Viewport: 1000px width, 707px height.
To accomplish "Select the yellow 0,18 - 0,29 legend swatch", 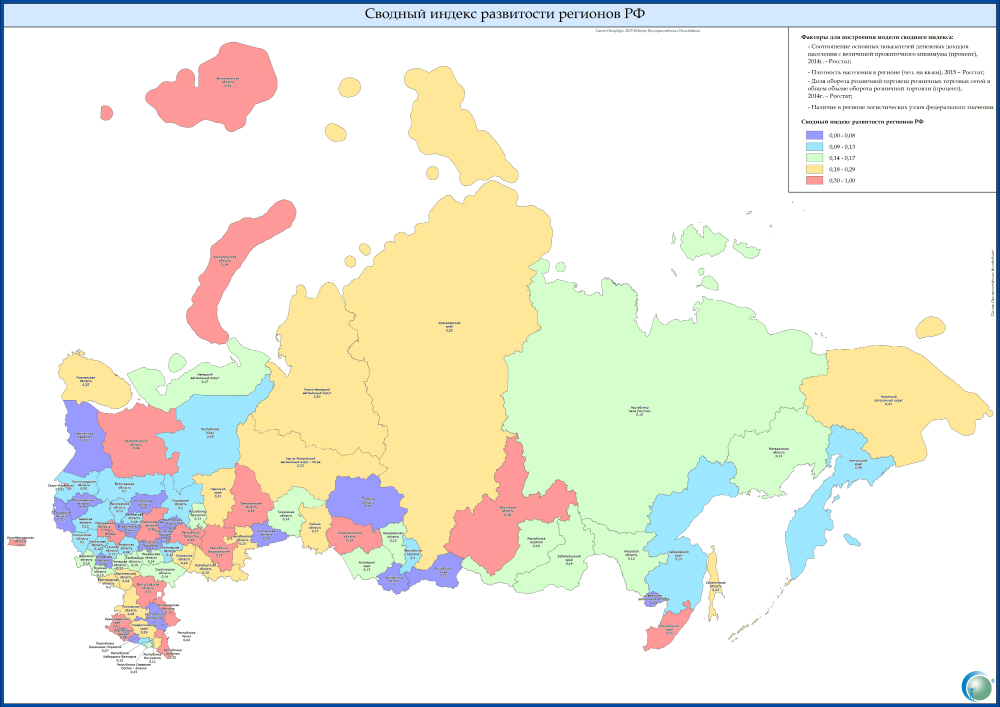I will [x=815, y=169].
